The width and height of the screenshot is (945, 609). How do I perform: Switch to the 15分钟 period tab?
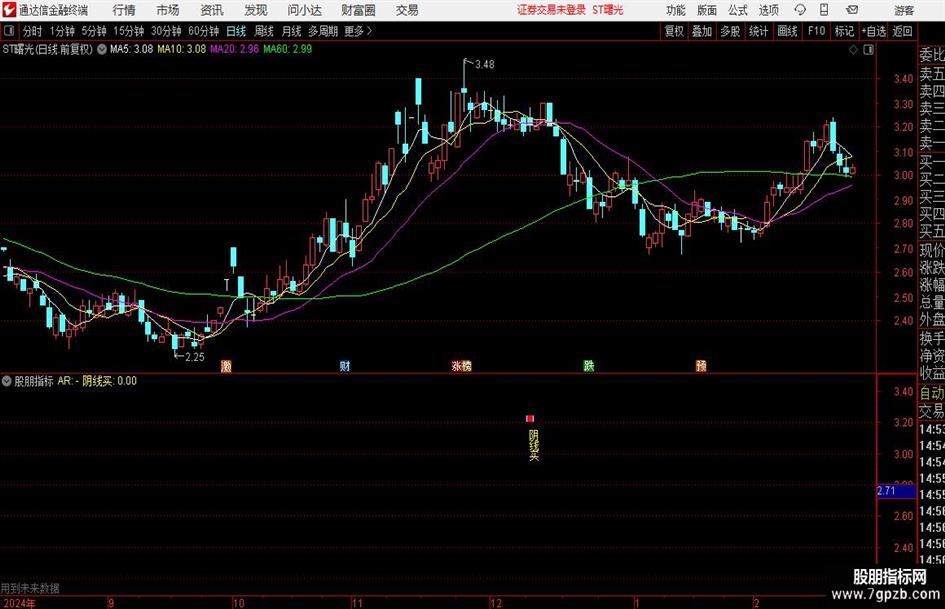pos(129,31)
